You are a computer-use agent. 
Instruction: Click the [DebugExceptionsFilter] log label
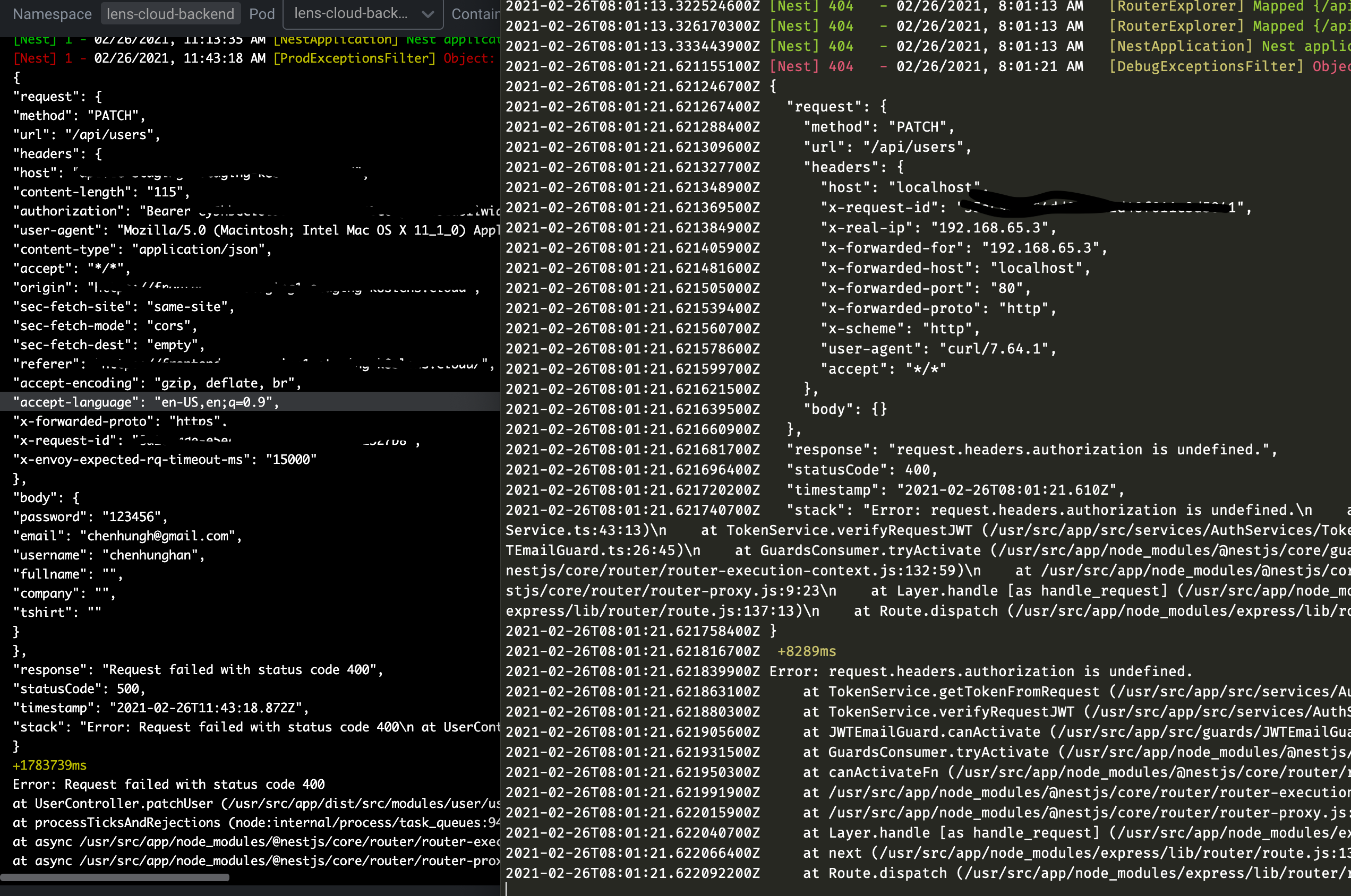1207,66
